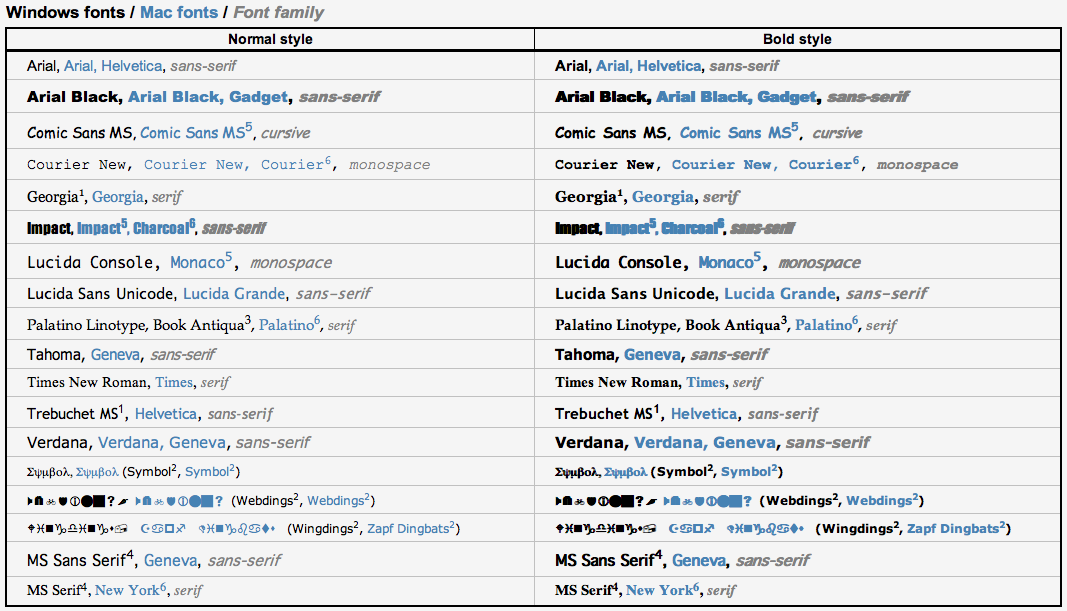Click blue "Arial, Helvetica" in Normal style column

tap(113, 66)
